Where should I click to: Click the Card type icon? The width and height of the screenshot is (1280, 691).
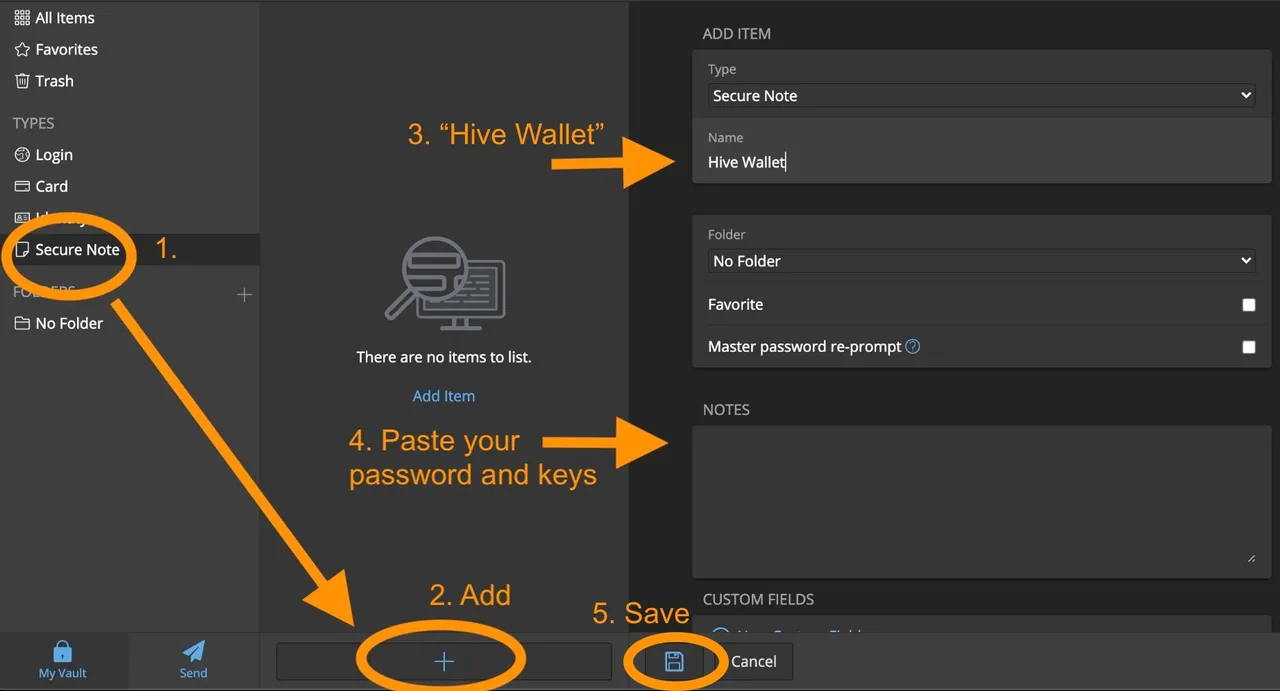[22, 186]
